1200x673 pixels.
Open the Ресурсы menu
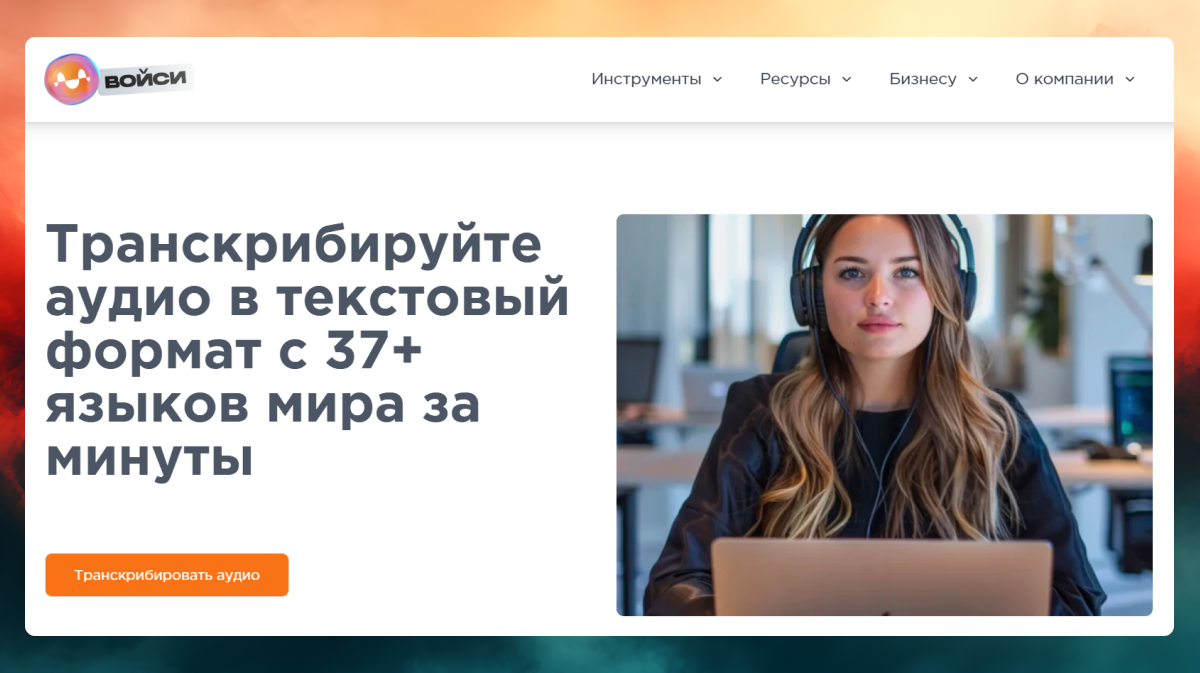pyautogui.click(x=795, y=79)
